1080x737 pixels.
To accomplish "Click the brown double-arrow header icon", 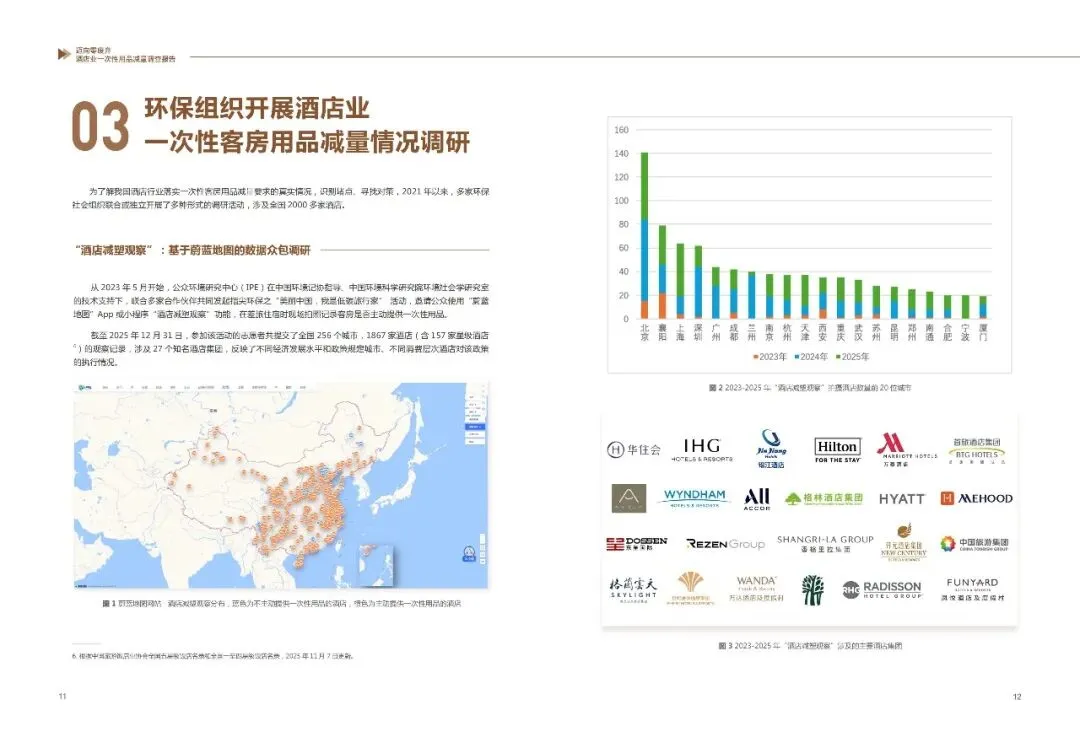I will [64, 54].
